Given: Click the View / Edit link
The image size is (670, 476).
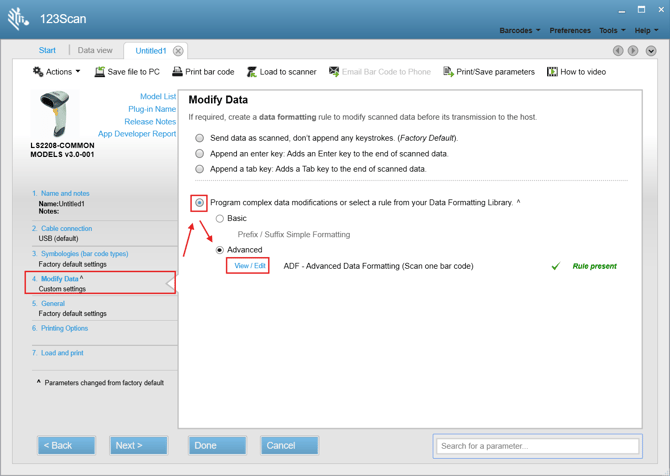Looking at the screenshot, I should pos(249,266).
